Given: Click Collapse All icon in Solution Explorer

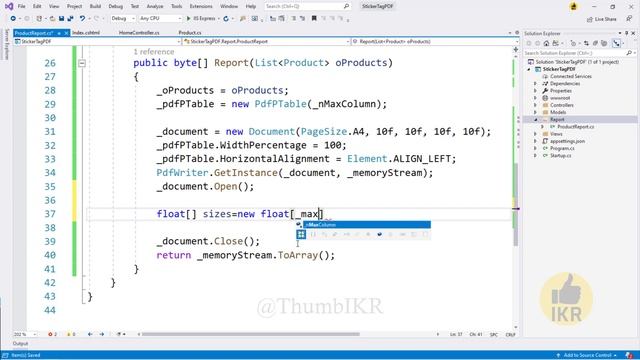Looking at the screenshot, I should pos(595,43).
